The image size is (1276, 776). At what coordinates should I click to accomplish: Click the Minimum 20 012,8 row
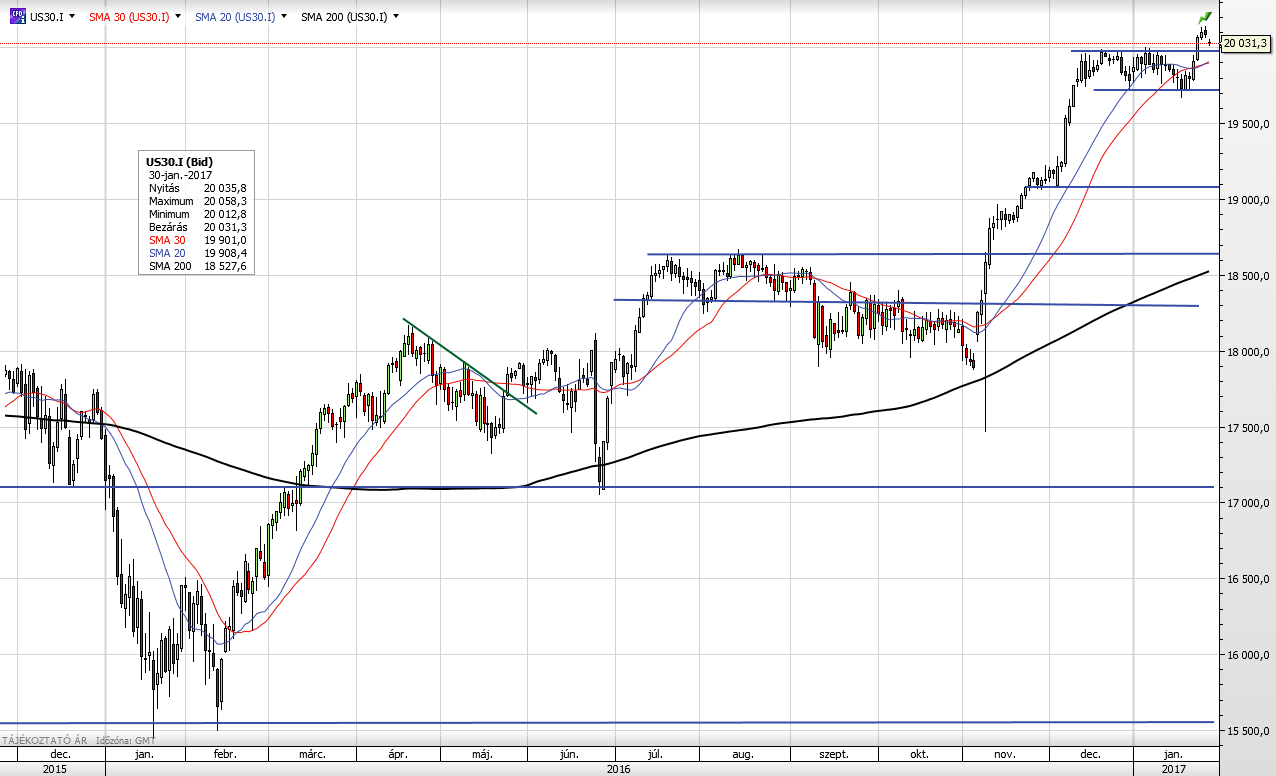[x=197, y=214]
